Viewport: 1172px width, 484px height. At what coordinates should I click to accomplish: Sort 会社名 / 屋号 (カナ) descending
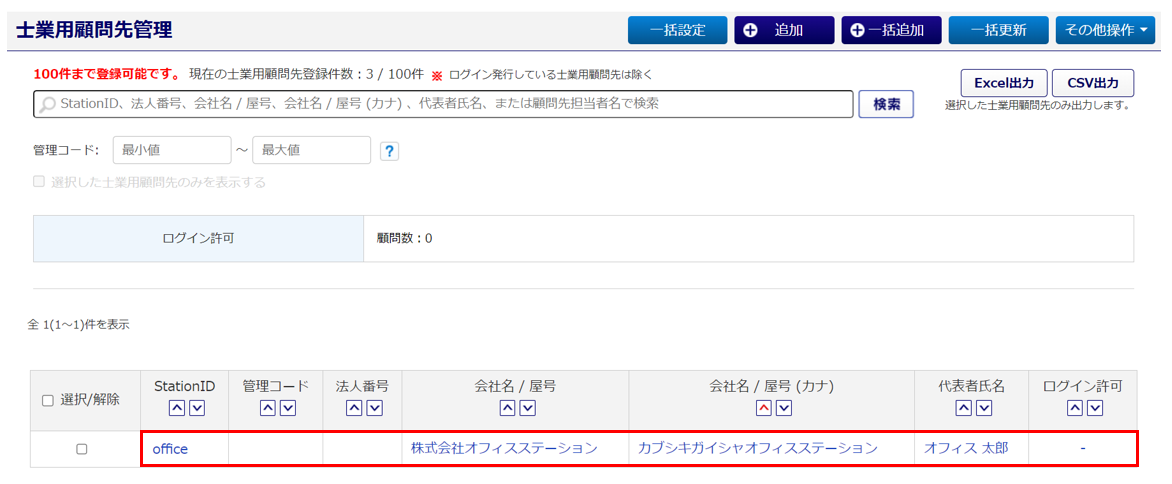click(x=783, y=408)
